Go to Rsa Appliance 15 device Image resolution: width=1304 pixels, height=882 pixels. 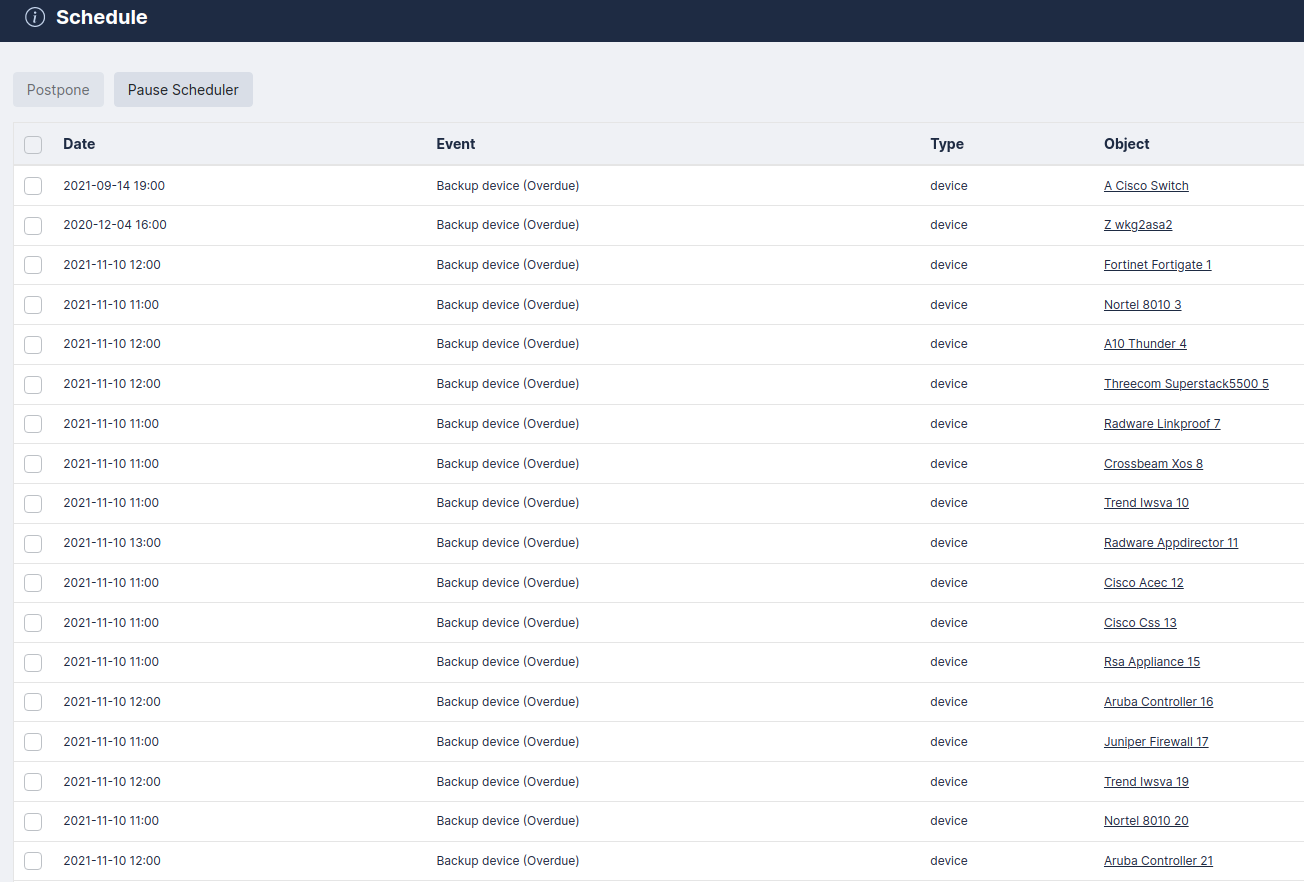click(x=1151, y=662)
